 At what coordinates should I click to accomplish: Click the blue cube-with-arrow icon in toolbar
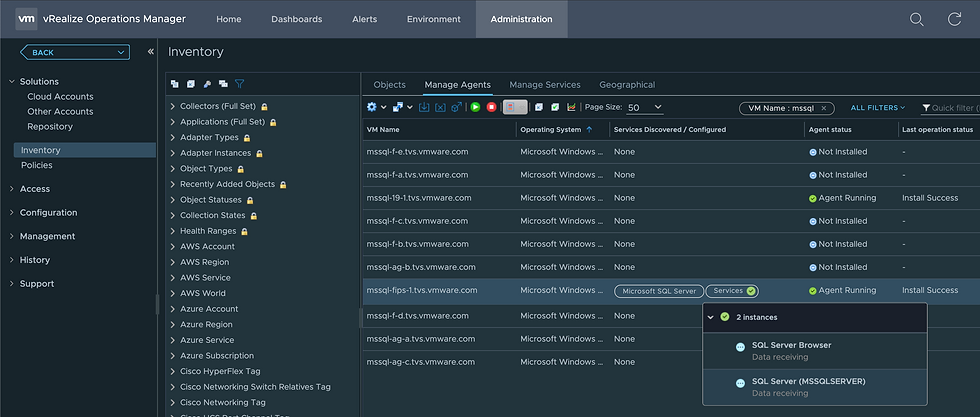tap(457, 107)
